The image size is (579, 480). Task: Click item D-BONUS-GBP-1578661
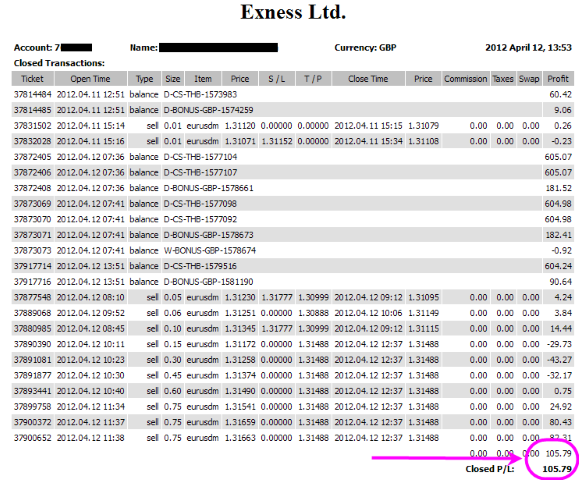point(209,188)
